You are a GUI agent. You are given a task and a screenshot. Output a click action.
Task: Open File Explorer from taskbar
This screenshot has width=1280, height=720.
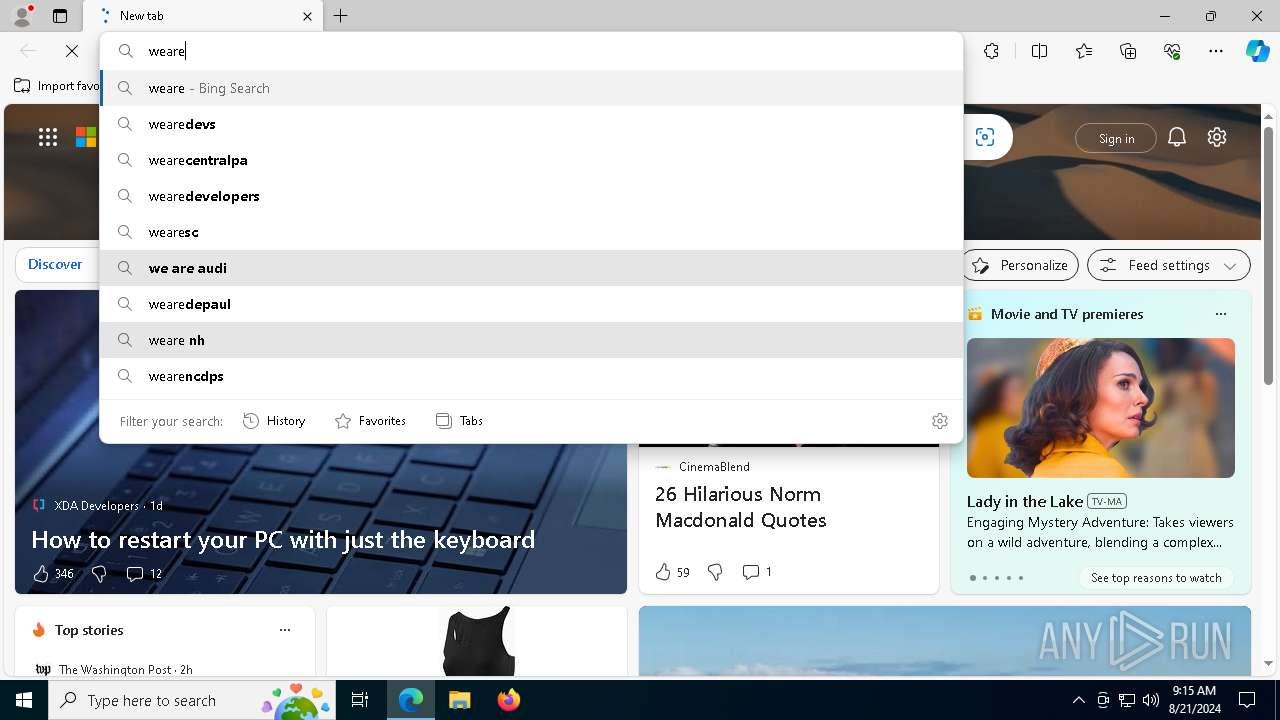(x=459, y=700)
